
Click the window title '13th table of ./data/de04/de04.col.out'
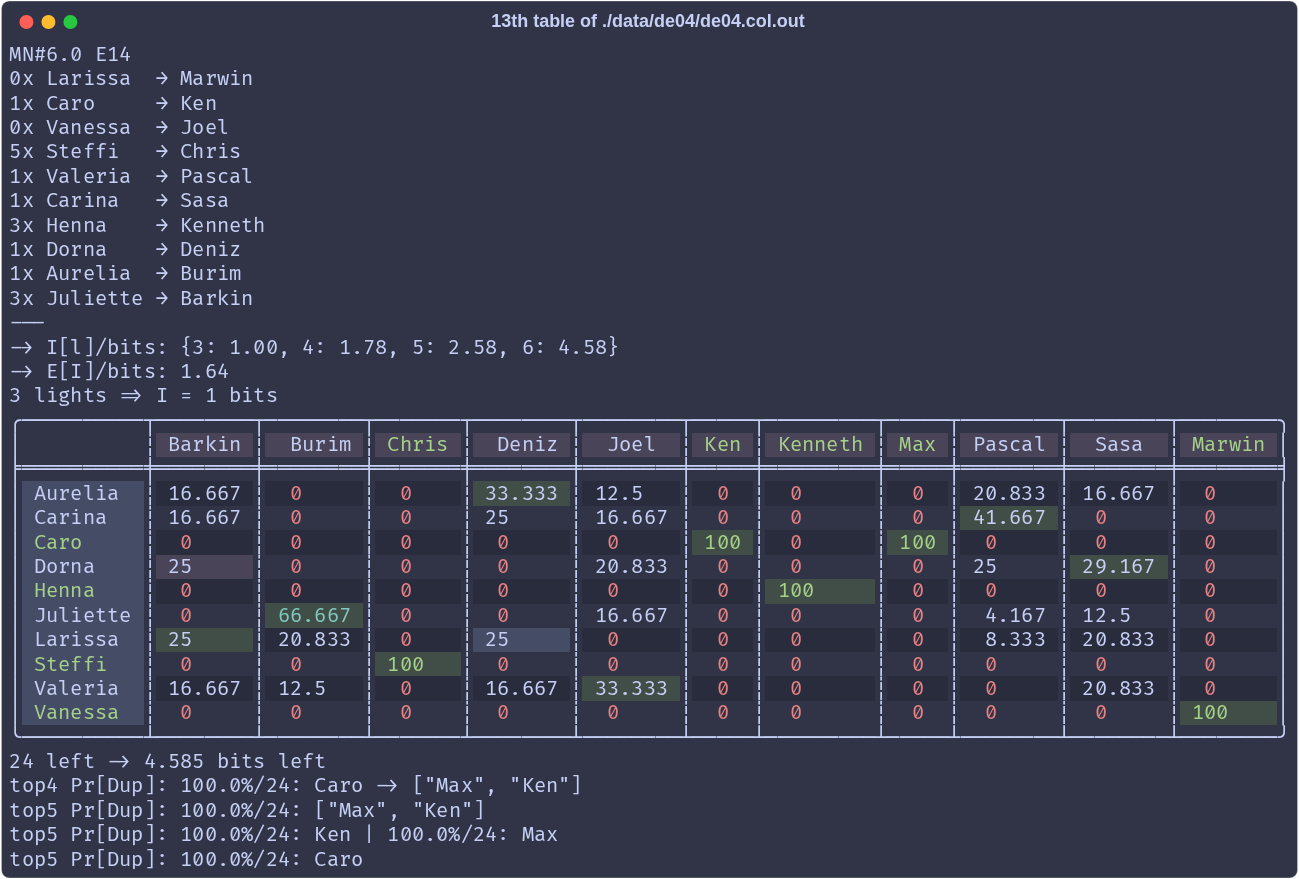point(648,21)
